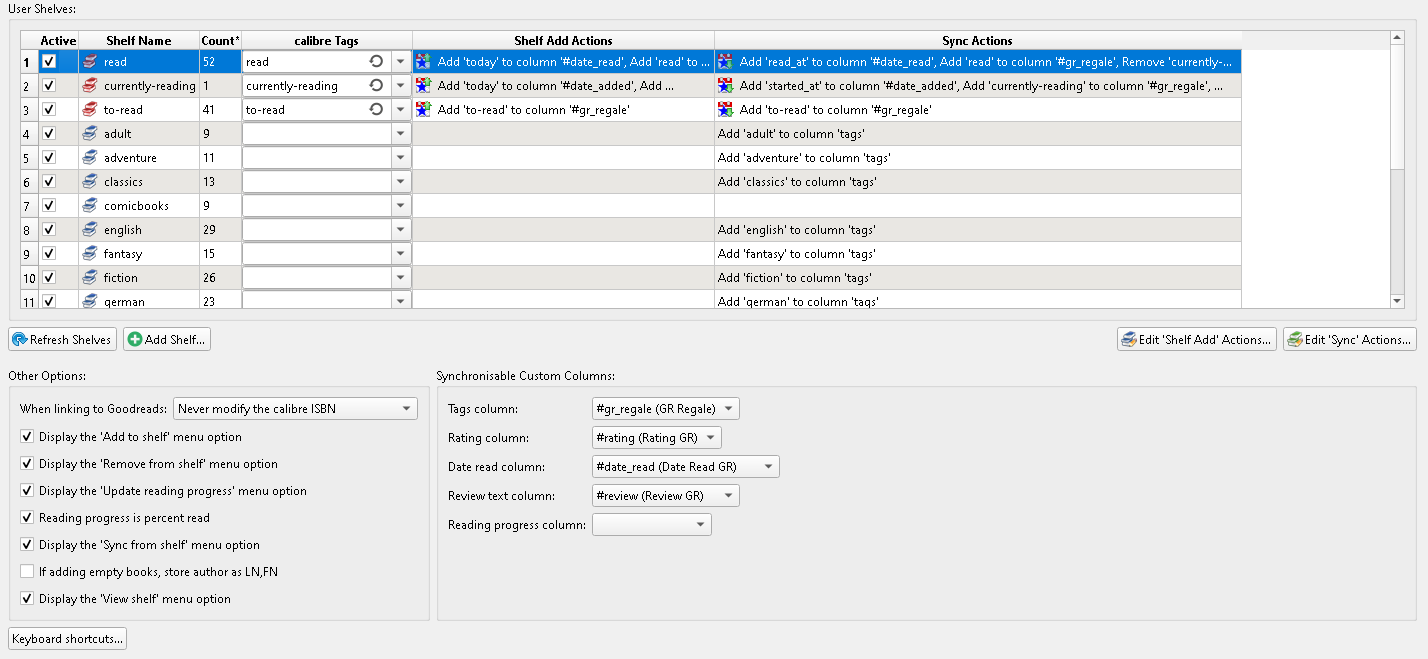The width and height of the screenshot is (1428, 659).
Task: Open the calibre Tags dropdown for the adult shelf
Action: 401,134
